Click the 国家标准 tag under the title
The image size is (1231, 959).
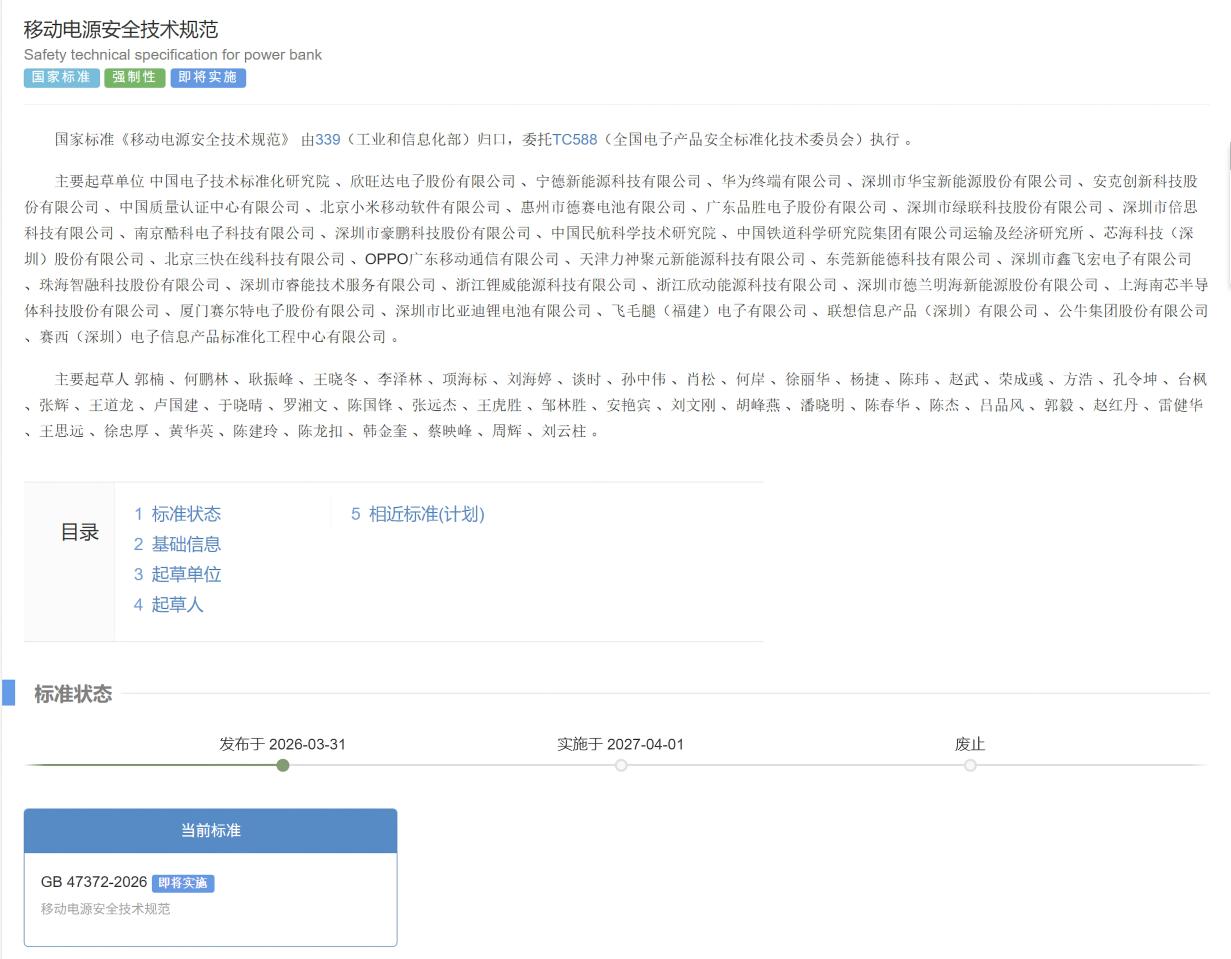coord(61,78)
